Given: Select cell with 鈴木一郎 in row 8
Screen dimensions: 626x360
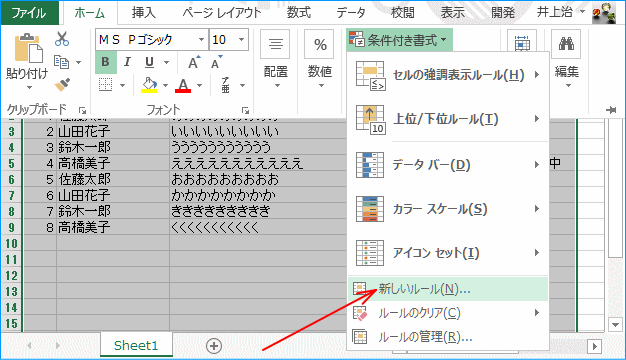Looking at the screenshot, I should 113,211.
